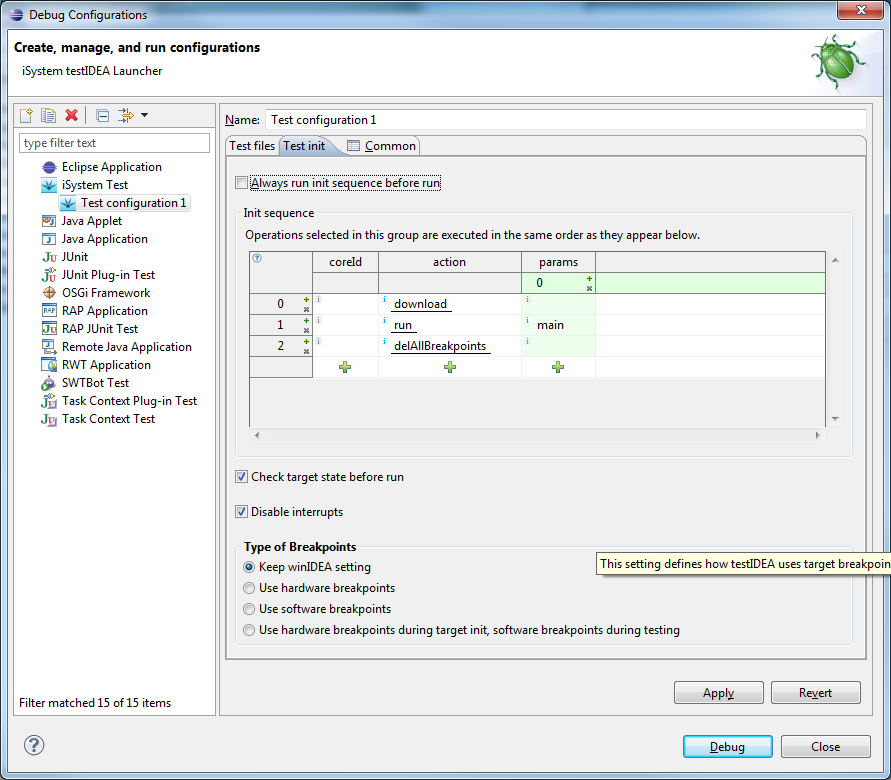This screenshot has width=891, height=780.
Task: Select Java Applet launch type
Action: coord(91,221)
